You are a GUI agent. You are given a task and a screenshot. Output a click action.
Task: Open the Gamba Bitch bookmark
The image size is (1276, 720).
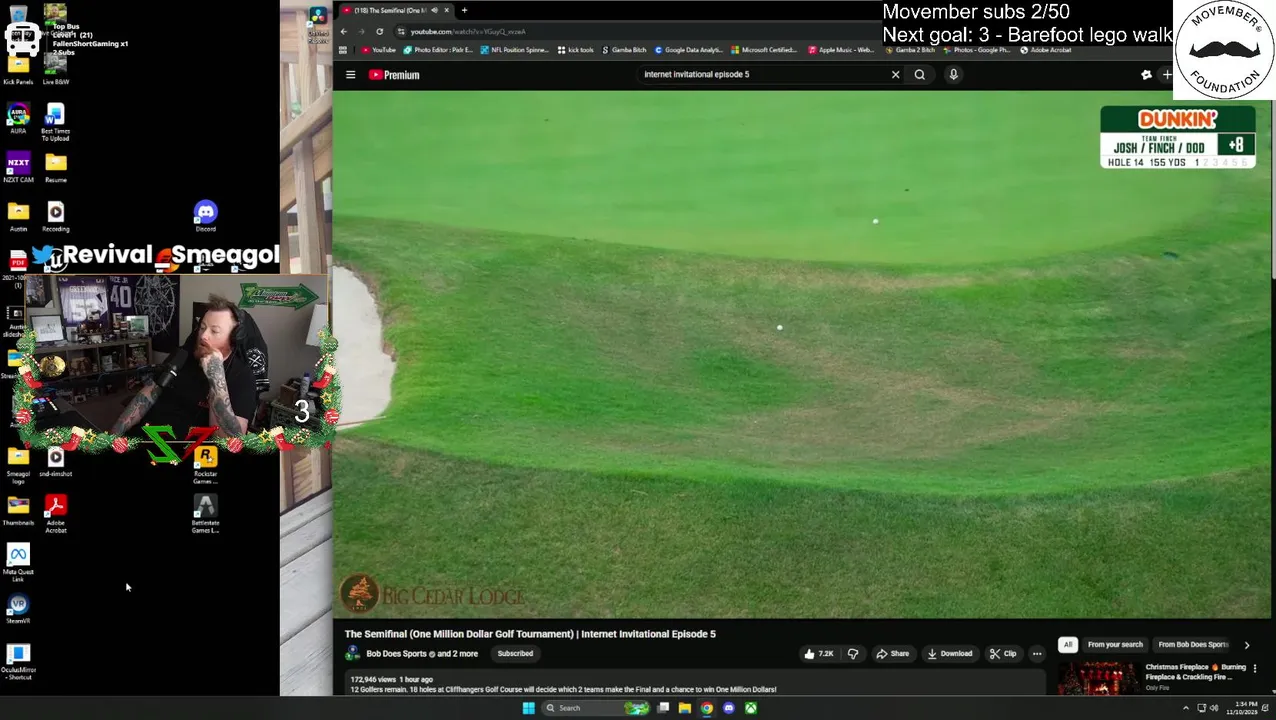point(623,50)
